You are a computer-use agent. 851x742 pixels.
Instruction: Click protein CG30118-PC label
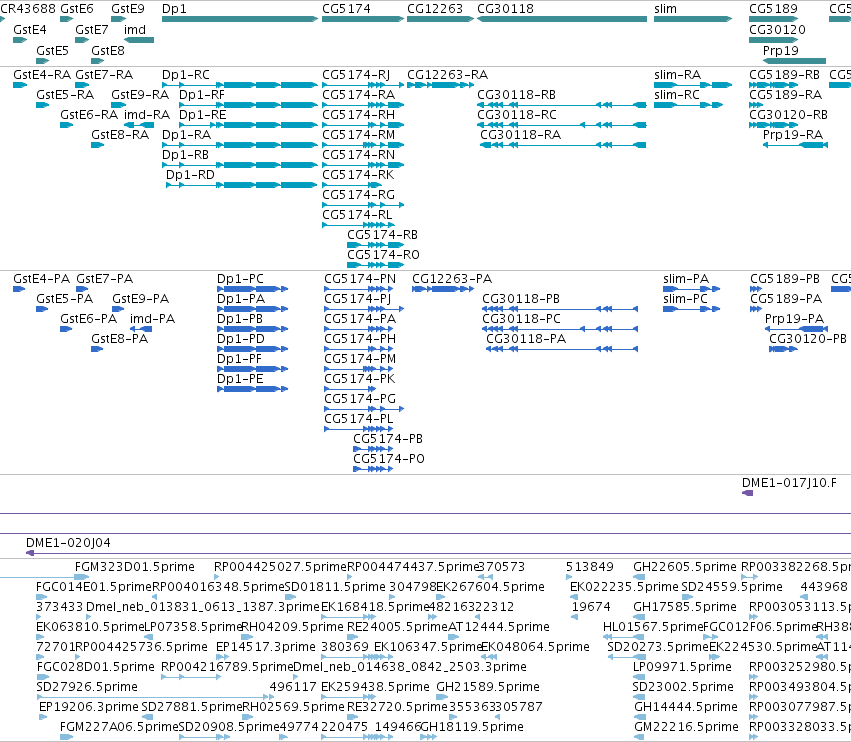(x=521, y=319)
